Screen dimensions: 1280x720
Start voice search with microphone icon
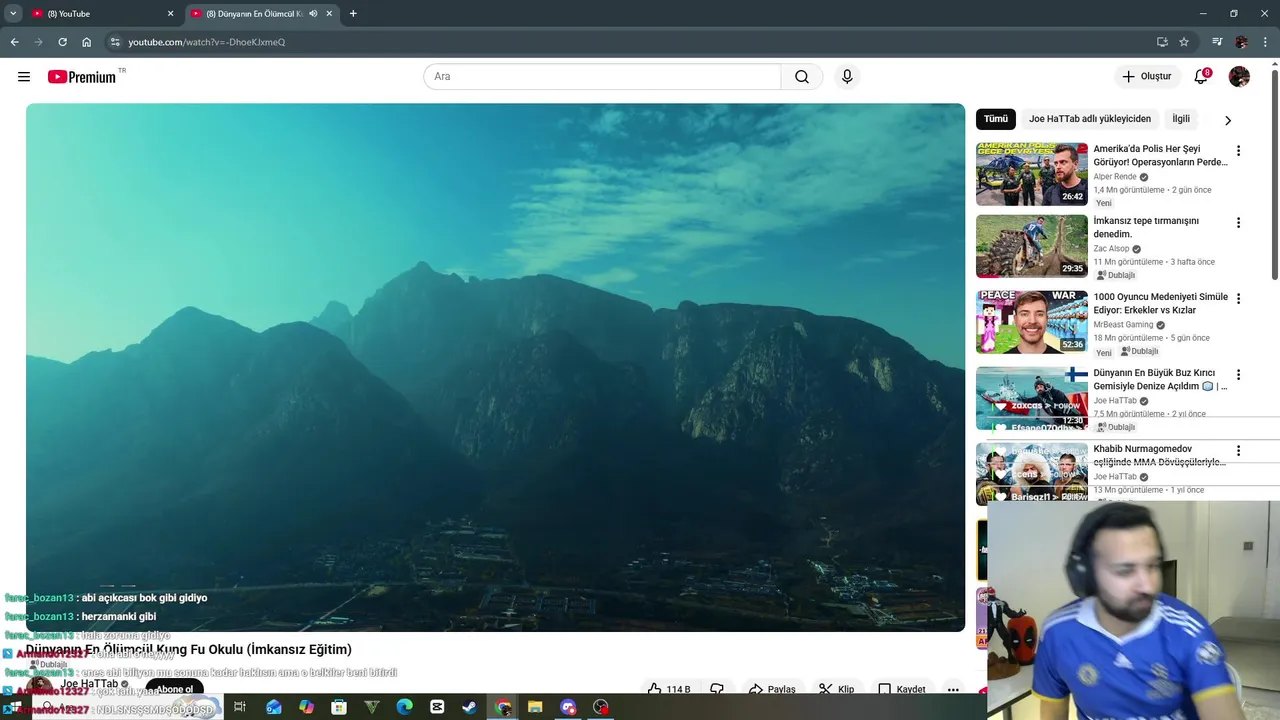click(847, 77)
